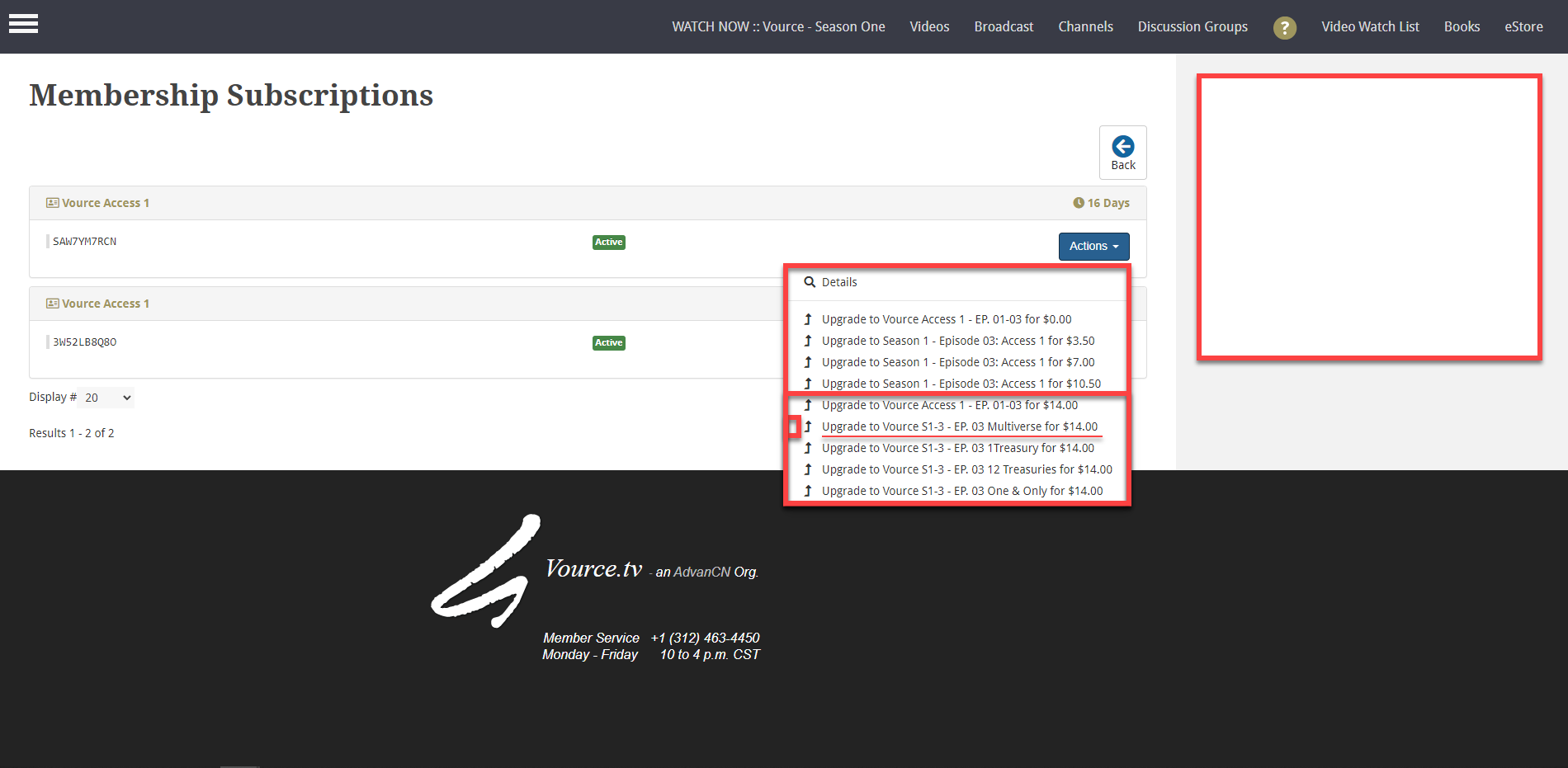The width and height of the screenshot is (1568, 768).
Task: Open Books in the navigation bar
Action: point(1462,26)
